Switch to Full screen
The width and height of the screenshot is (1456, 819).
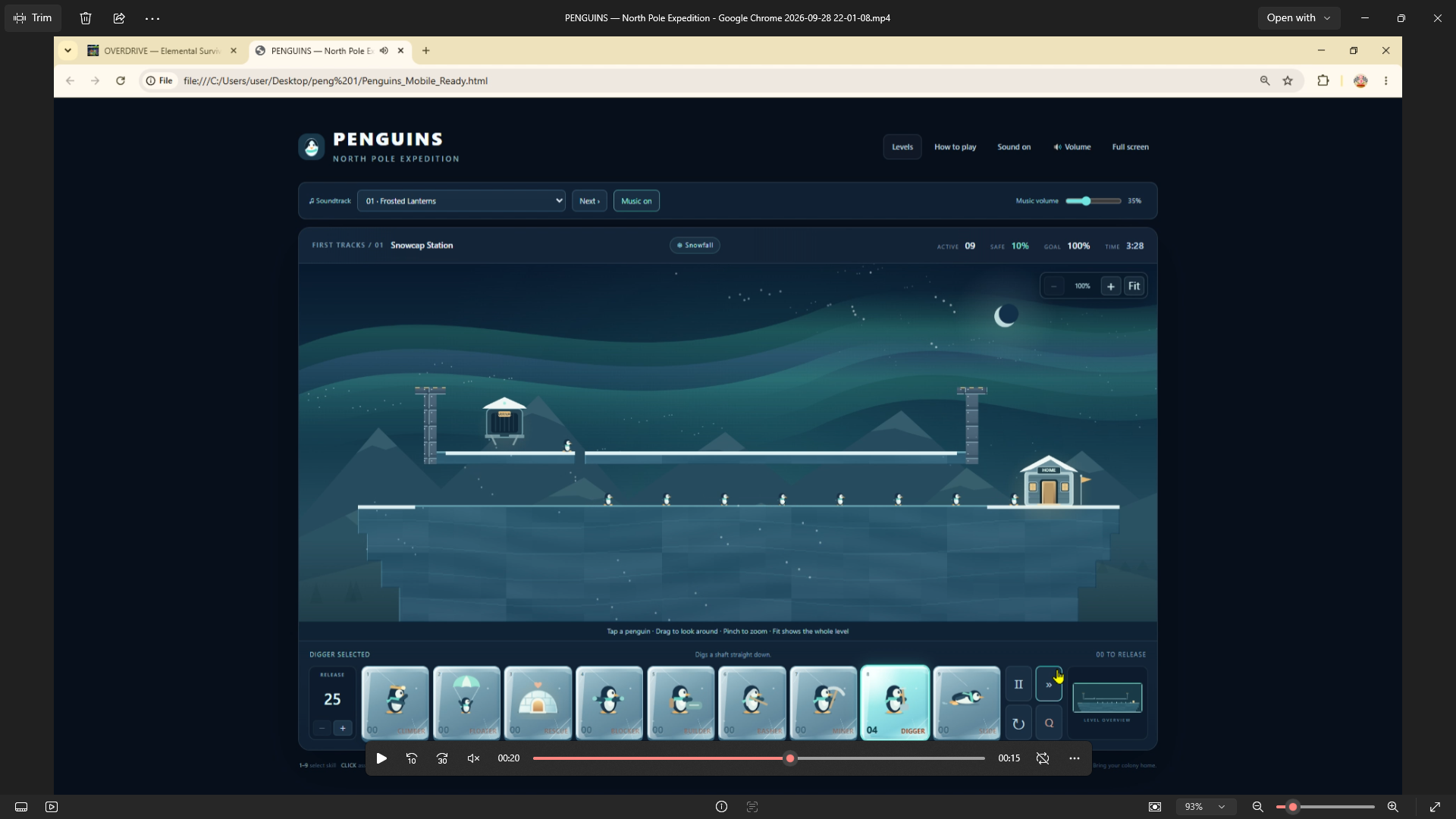(x=1130, y=147)
